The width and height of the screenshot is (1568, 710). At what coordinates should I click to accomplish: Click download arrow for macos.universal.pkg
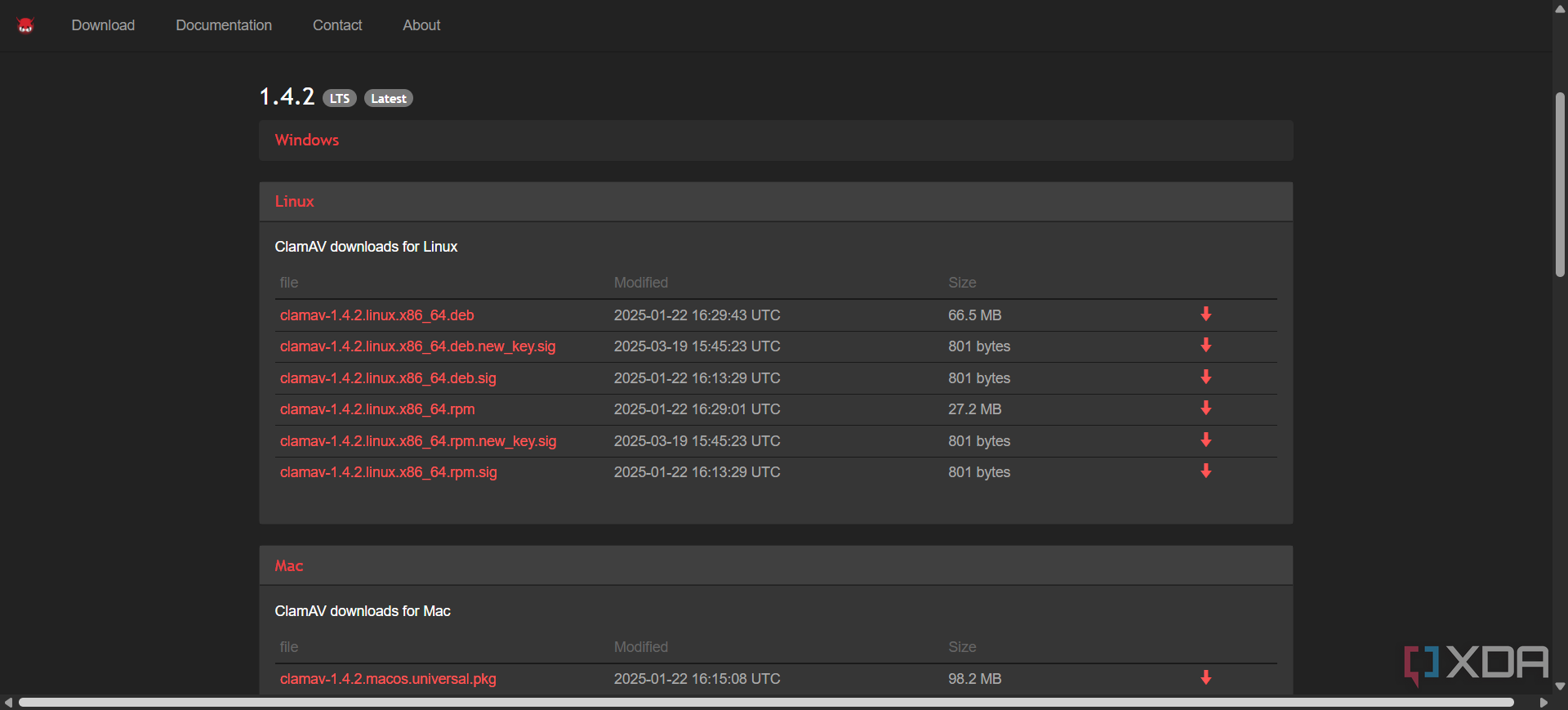pos(1205,678)
